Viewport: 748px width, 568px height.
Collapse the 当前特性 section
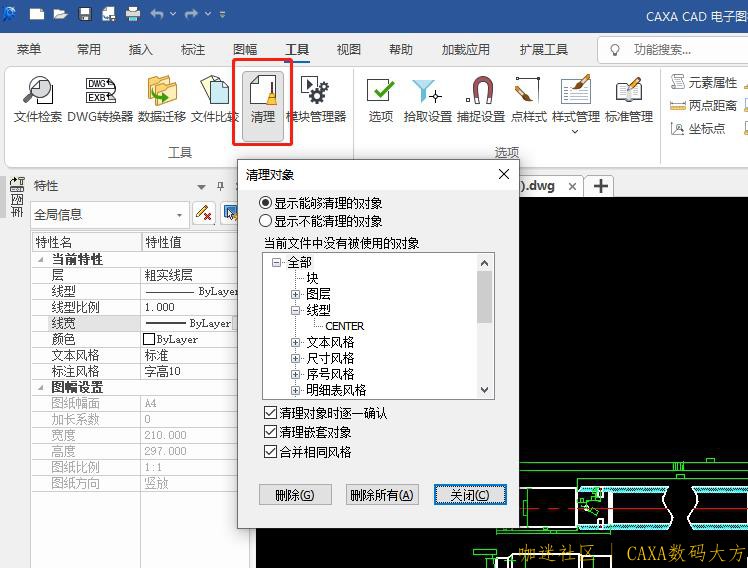[x=41, y=260]
